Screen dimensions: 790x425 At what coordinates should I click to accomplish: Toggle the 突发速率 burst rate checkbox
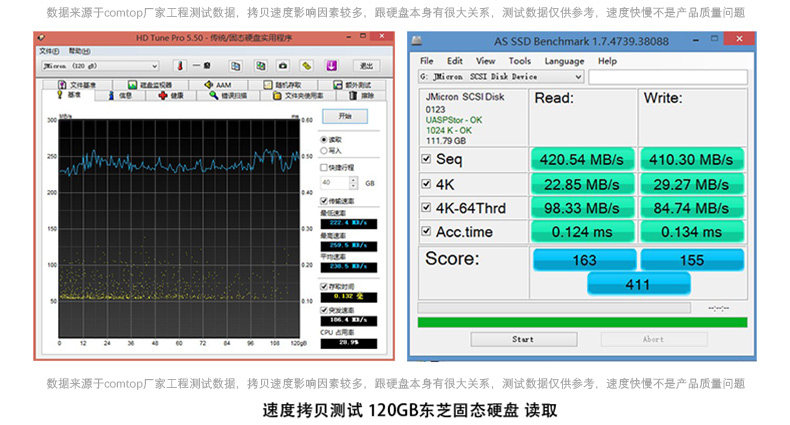(324, 310)
